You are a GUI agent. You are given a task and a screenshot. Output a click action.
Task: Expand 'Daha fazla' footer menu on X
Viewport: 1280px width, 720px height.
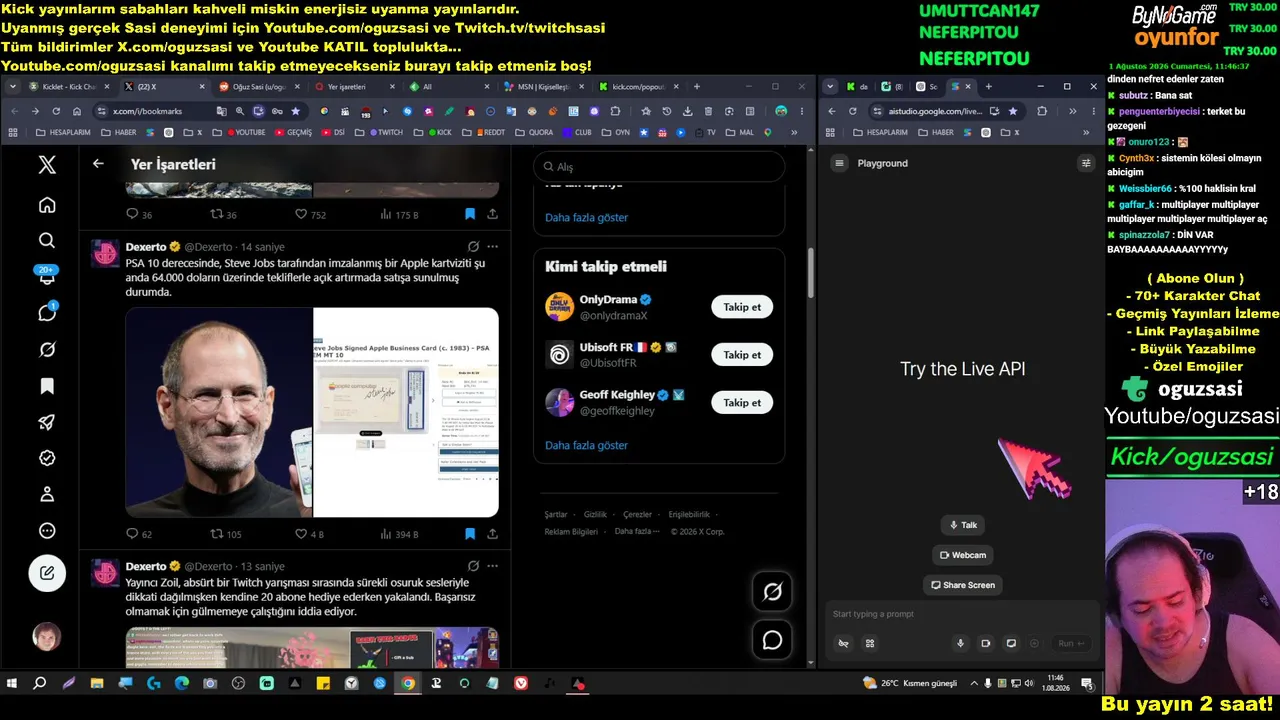637,532
